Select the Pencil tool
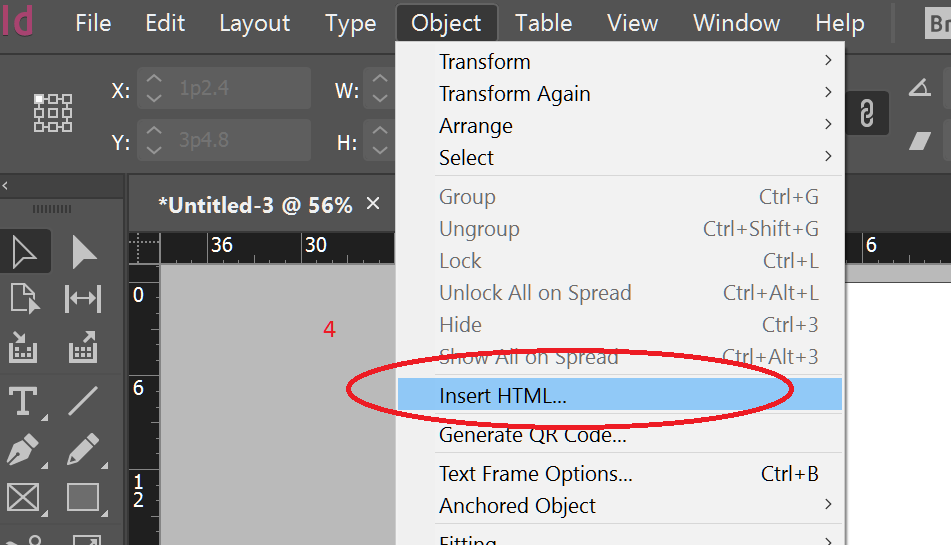 coord(83,449)
